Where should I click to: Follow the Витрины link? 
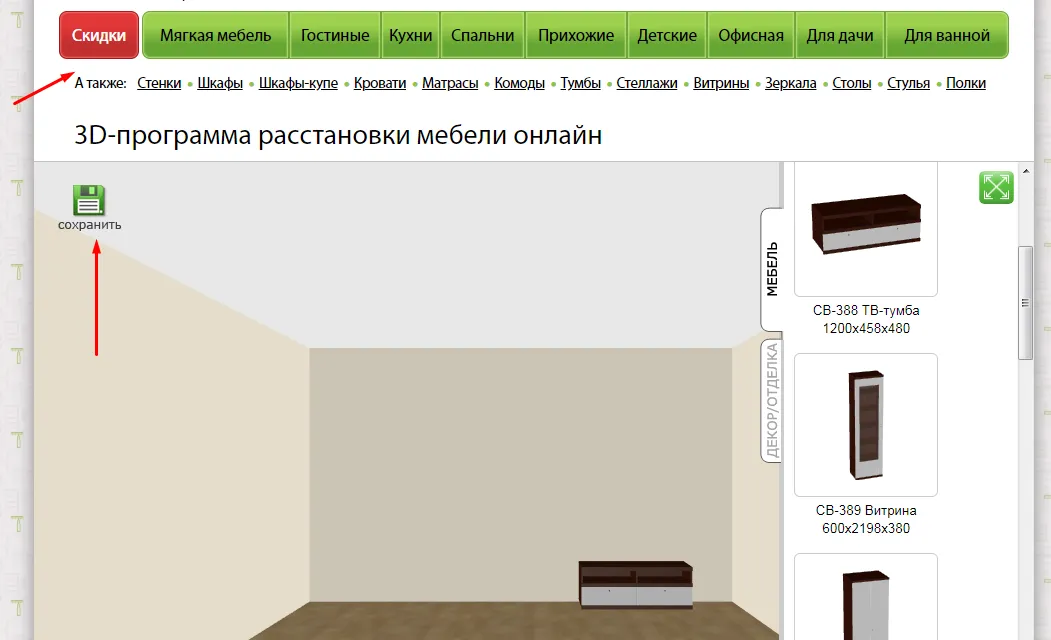(x=721, y=83)
